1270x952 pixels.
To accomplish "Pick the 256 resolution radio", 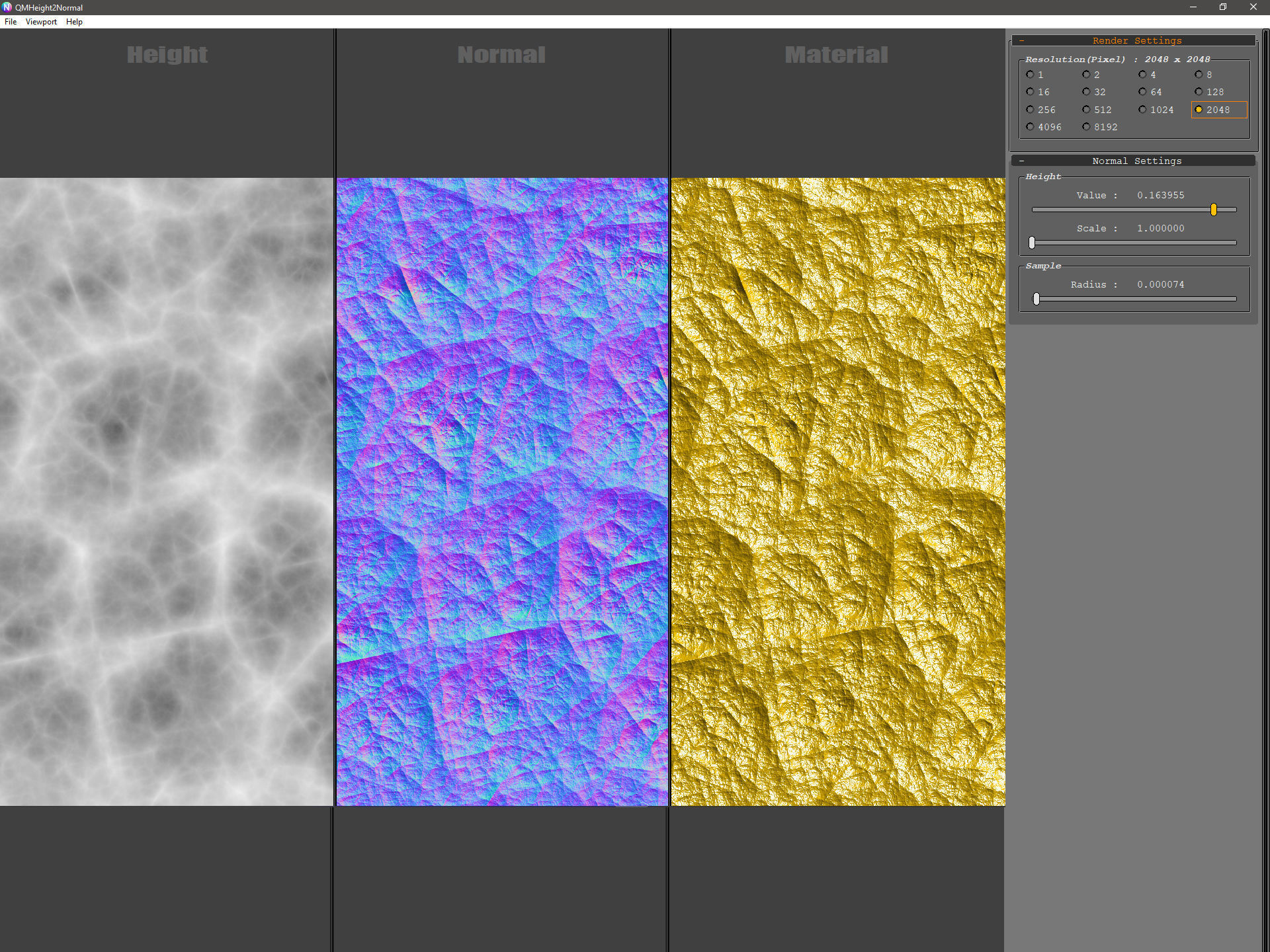I will point(1030,110).
